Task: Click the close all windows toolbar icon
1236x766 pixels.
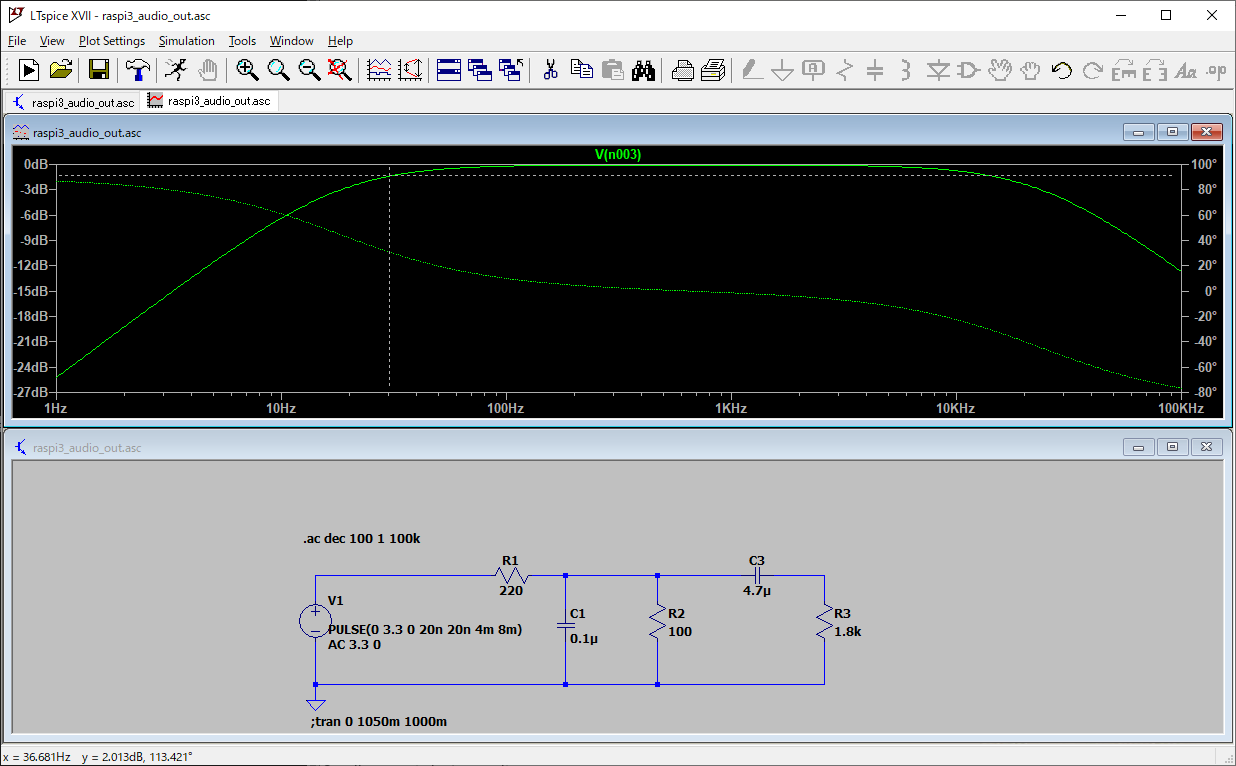Action: click(511, 70)
